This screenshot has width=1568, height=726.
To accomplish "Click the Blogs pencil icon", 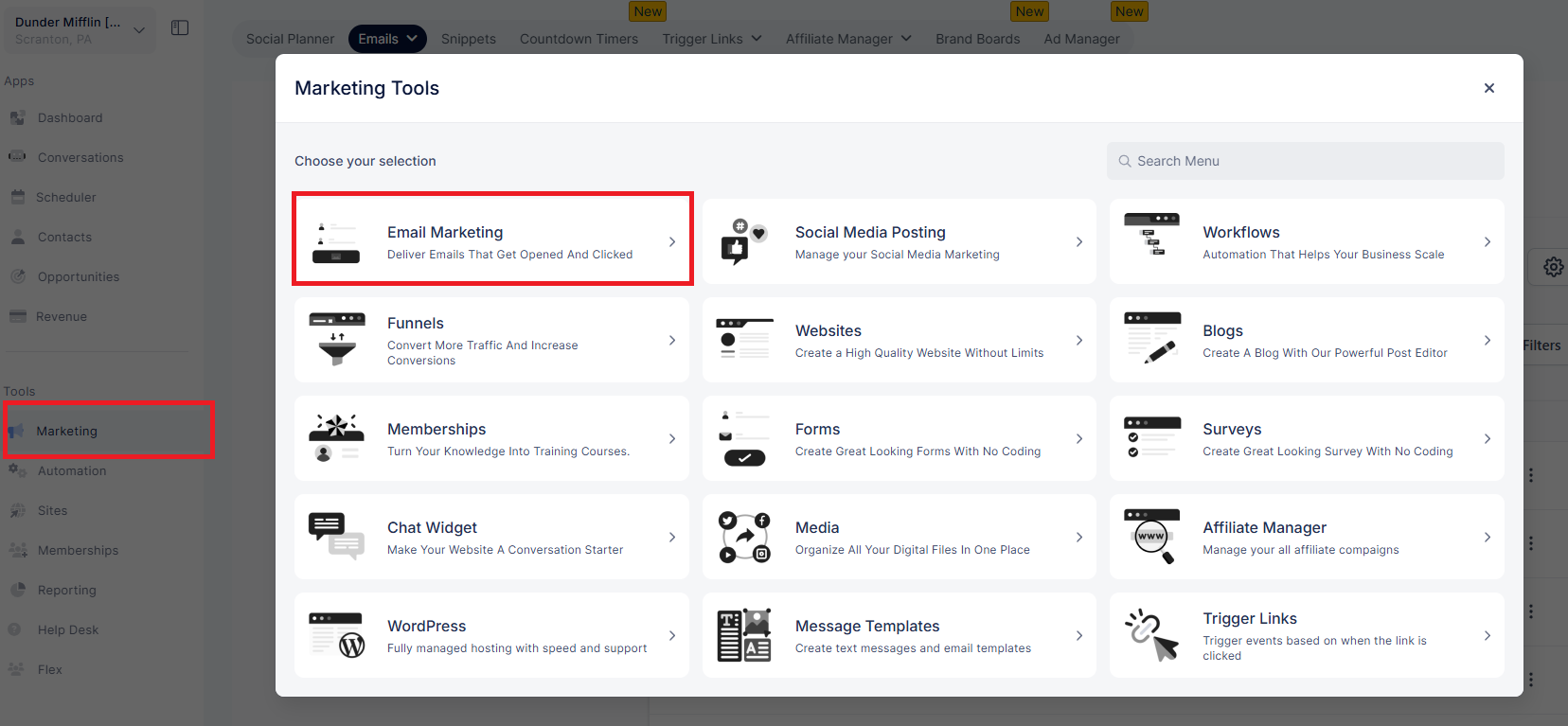I will (1152, 338).
